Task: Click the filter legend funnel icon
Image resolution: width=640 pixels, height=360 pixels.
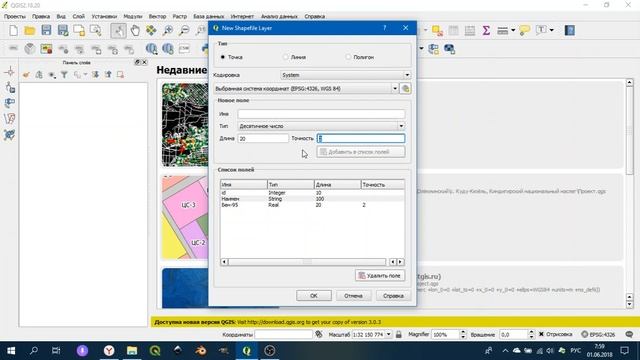Action: (x=64, y=75)
